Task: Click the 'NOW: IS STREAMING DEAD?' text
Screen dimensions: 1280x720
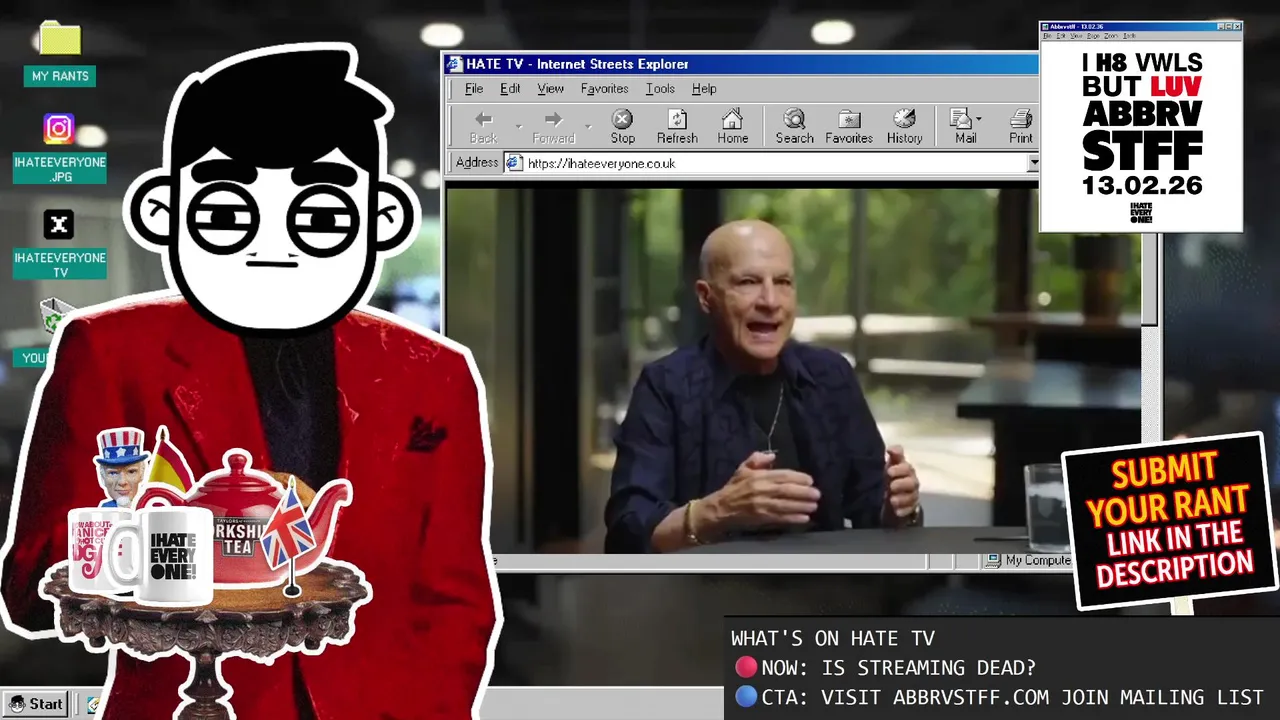Action: tap(898, 668)
